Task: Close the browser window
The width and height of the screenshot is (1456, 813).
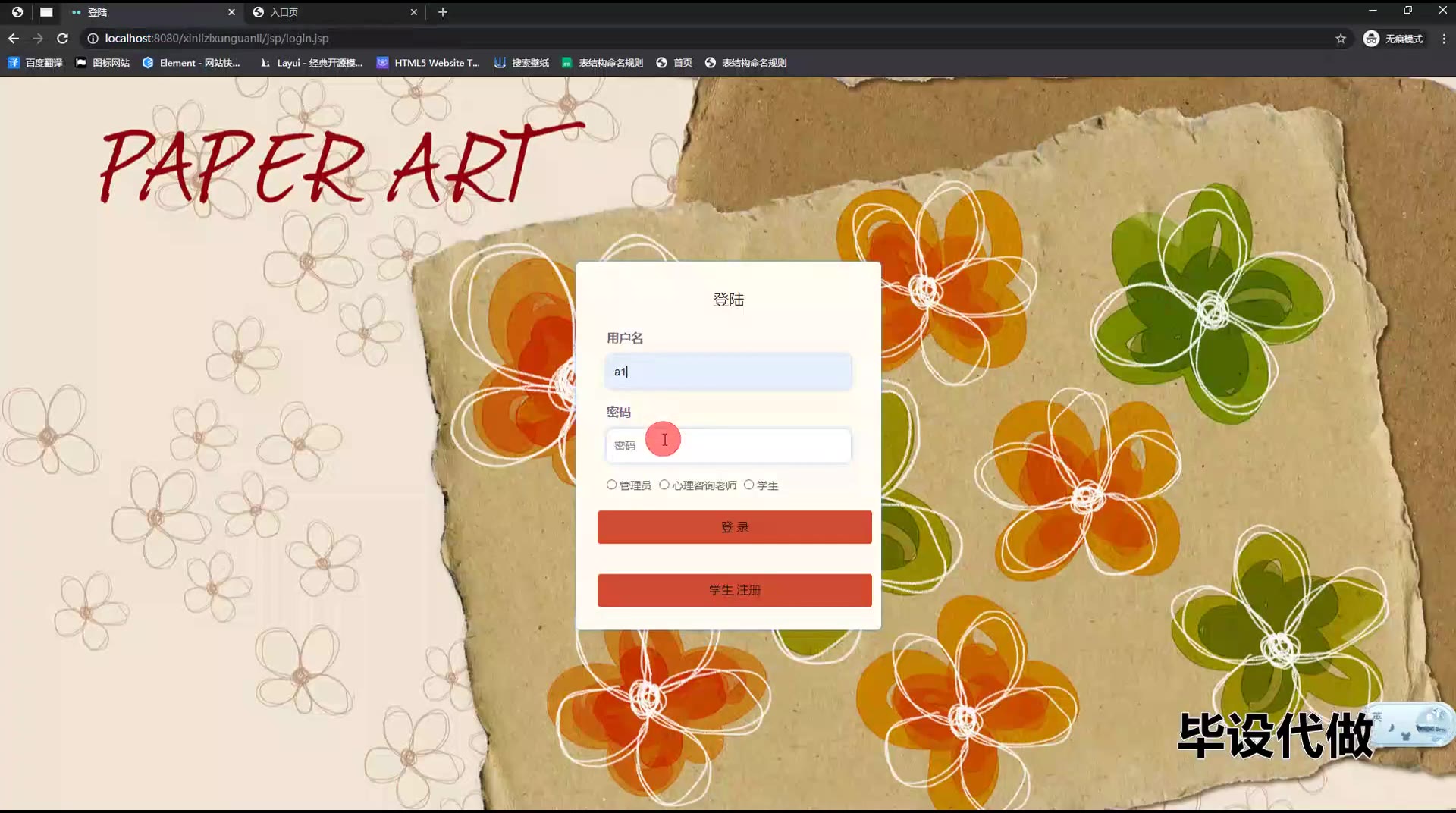Action: [x=1442, y=11]
